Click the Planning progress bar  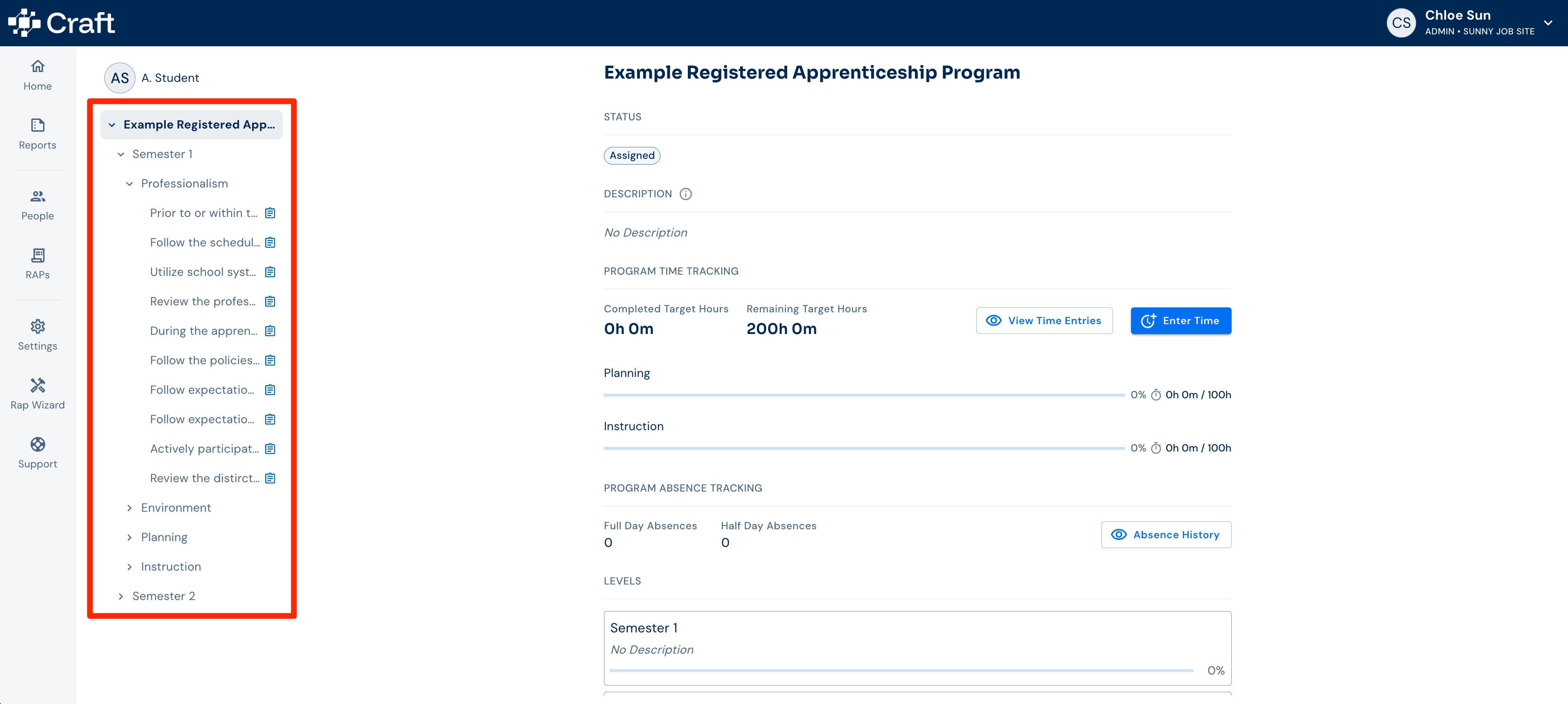[864, 395]
